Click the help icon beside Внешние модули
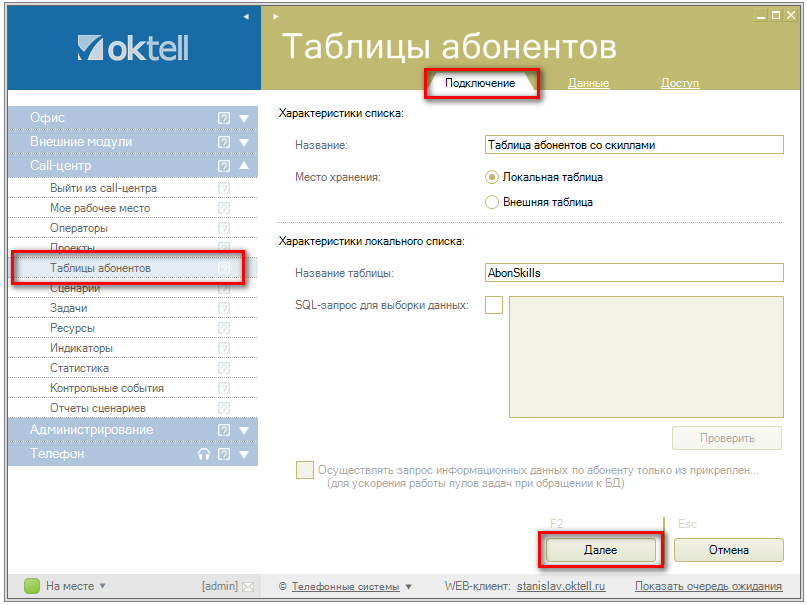The height and width of the screenshot is (605, 807). click(x=224, y=142)
